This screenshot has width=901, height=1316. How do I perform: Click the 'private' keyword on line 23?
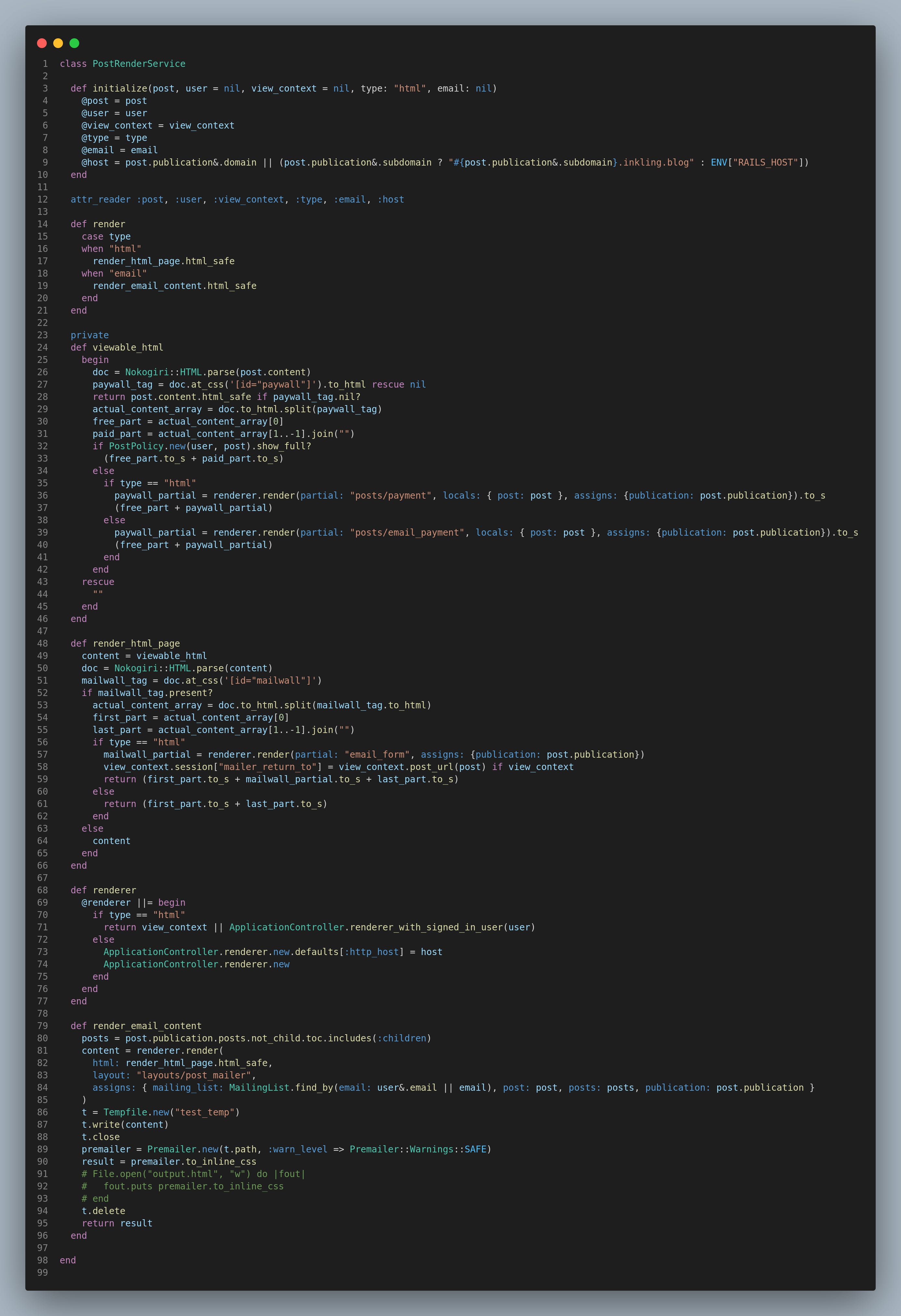click(90, 335)
